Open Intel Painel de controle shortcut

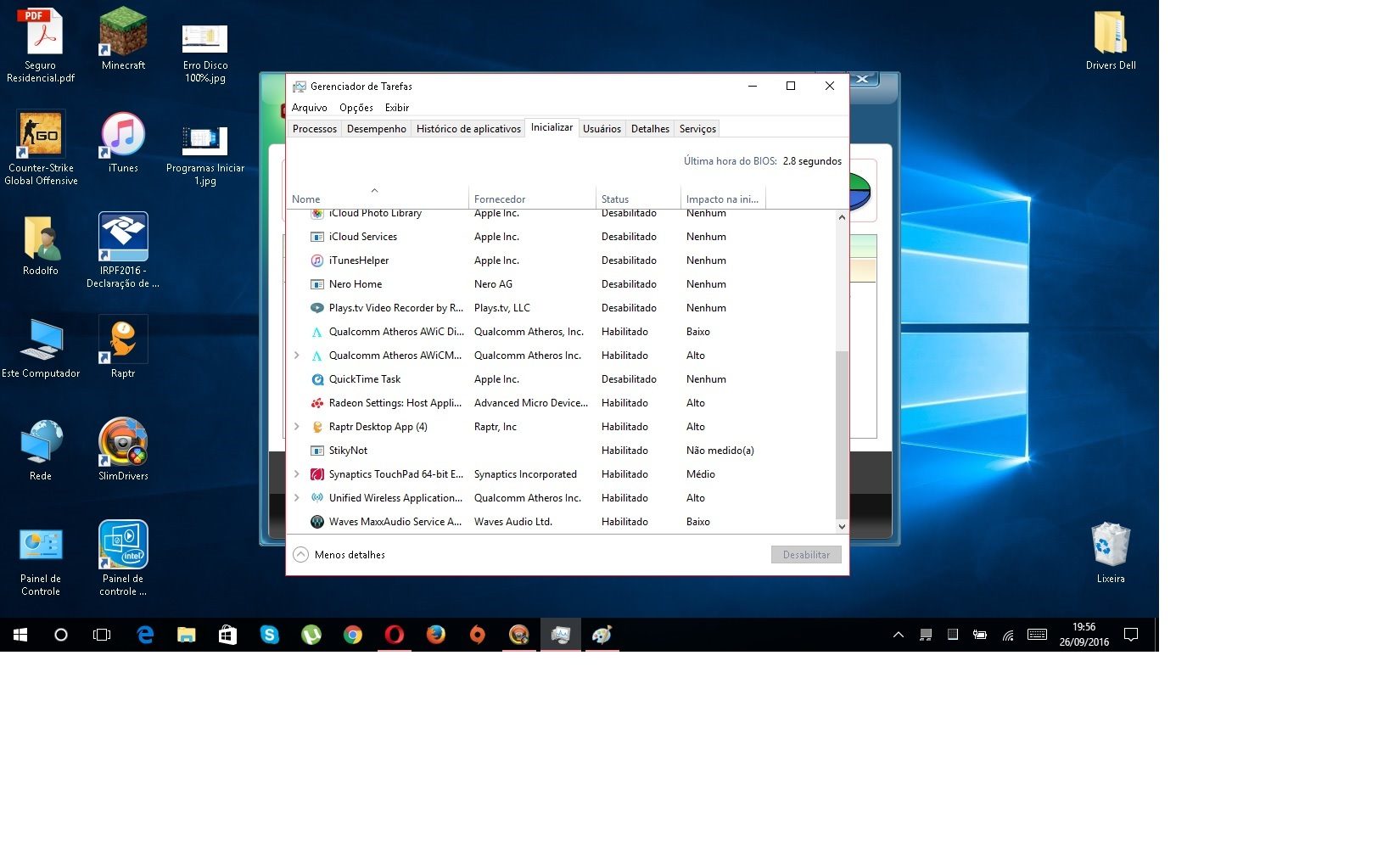point(123,559)
